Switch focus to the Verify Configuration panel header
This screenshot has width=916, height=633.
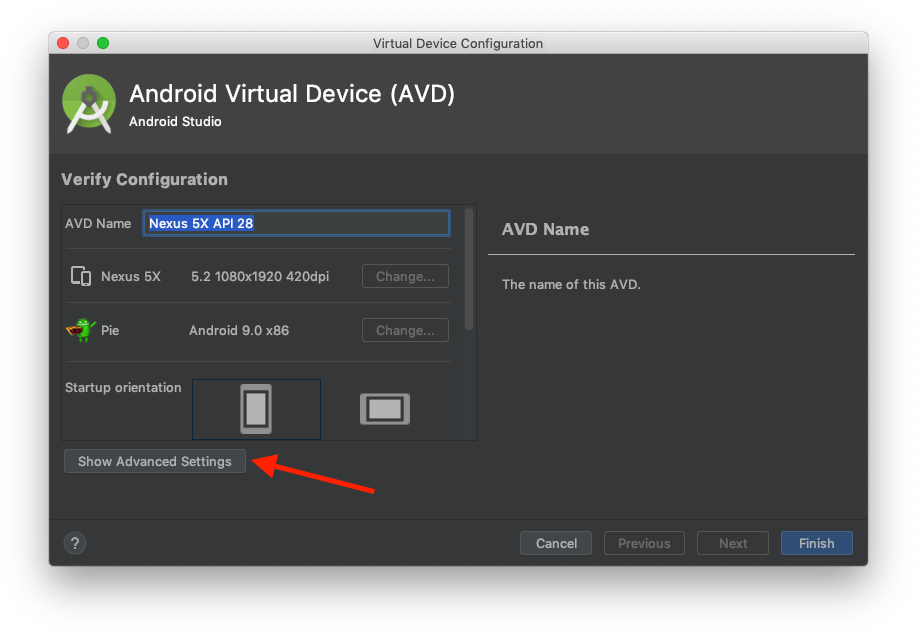pyautogui.click(x=144, y=179)
